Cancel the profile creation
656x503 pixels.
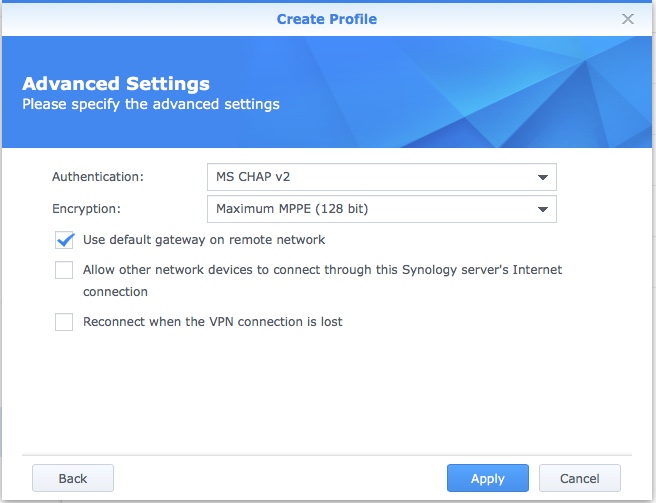click(580, 478)
